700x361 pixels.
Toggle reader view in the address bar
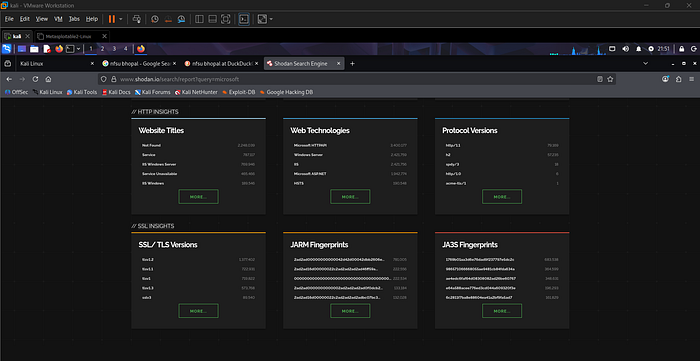(x=600, y=79)
